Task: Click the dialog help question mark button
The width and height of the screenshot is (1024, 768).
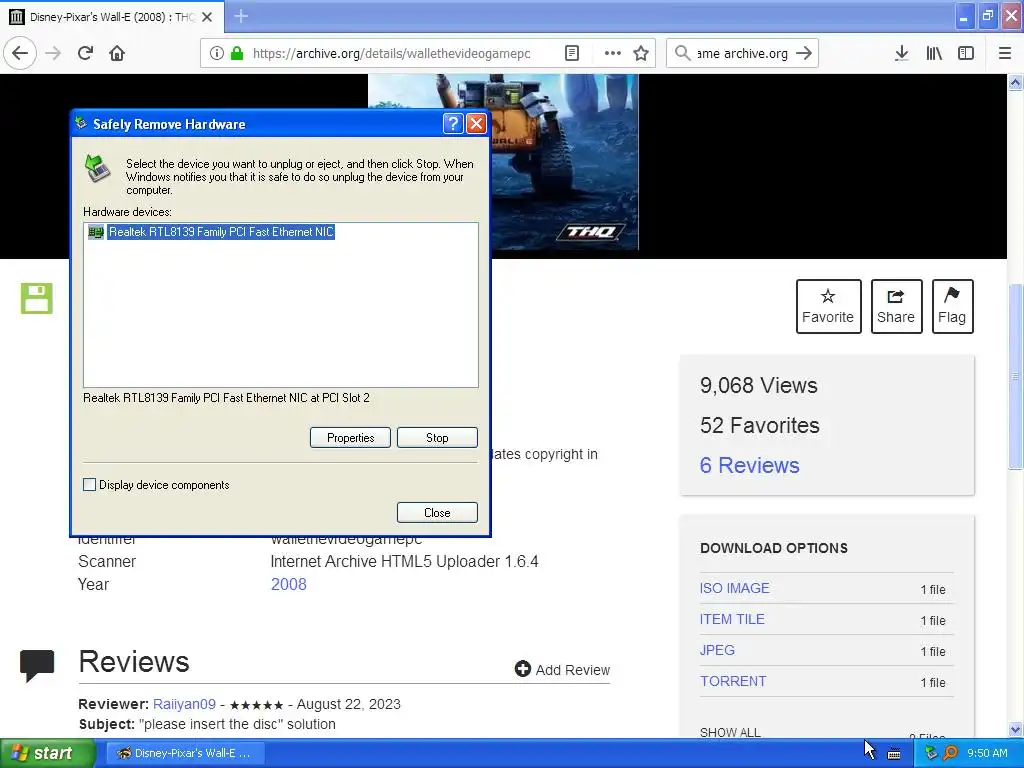Action: coord(453,123)
